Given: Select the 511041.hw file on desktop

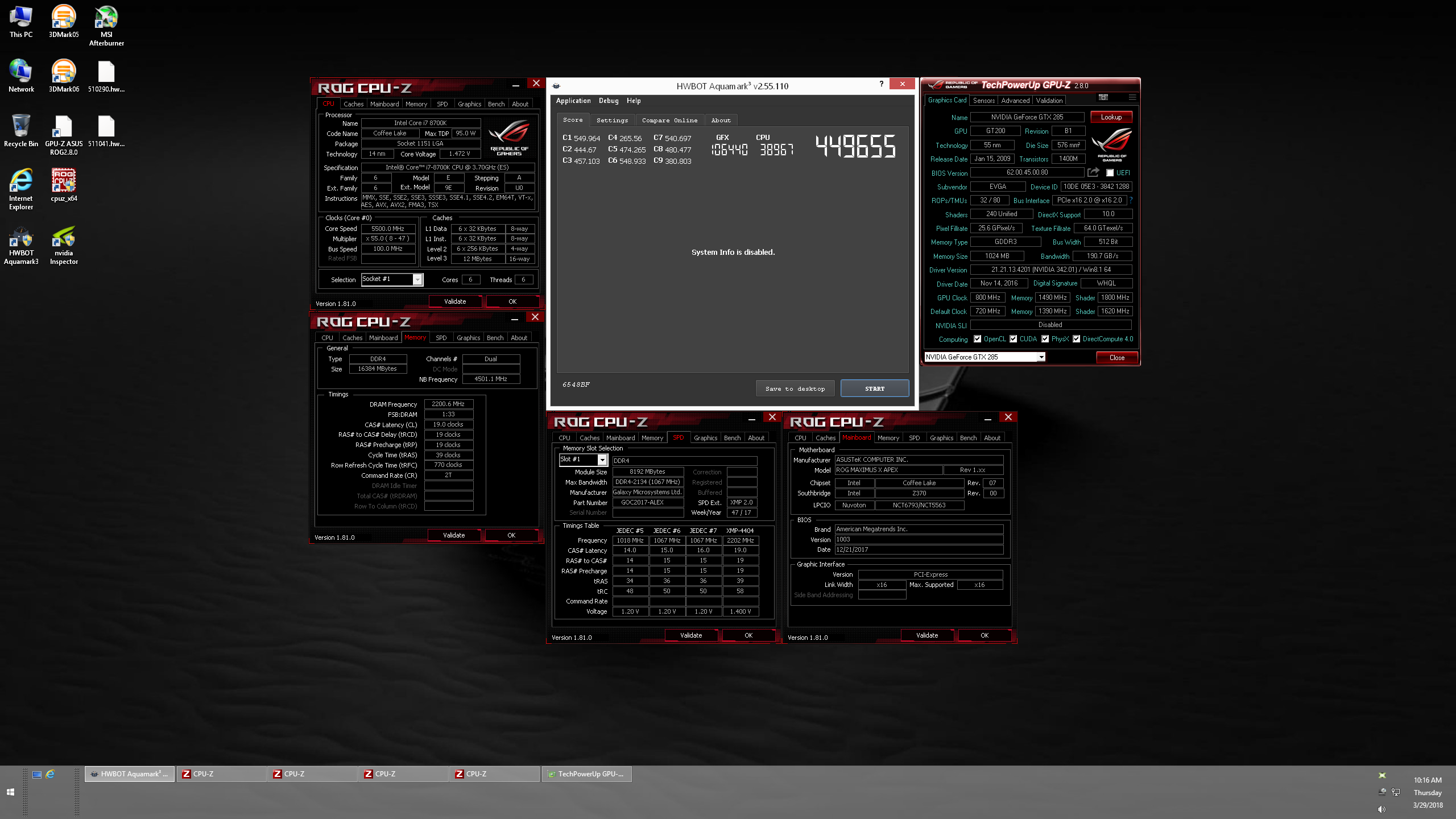Looking at the screenshot, I should (106, 130).
